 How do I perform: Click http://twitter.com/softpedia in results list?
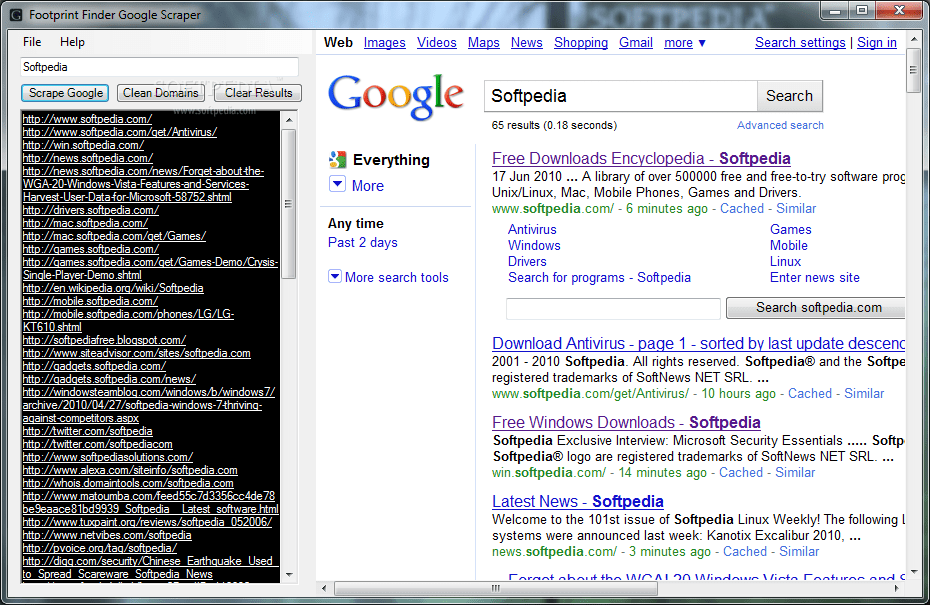point(87,431)
